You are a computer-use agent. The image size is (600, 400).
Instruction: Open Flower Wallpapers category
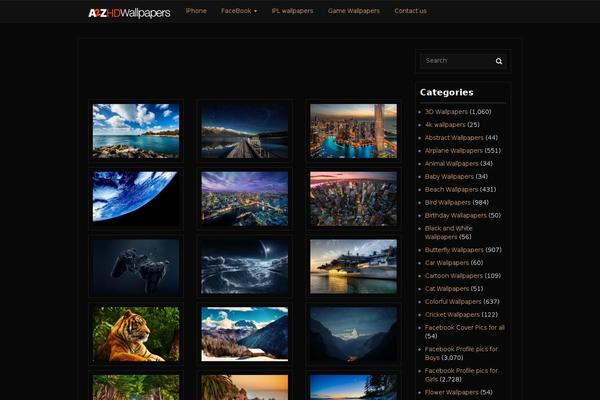click(452, 392)
